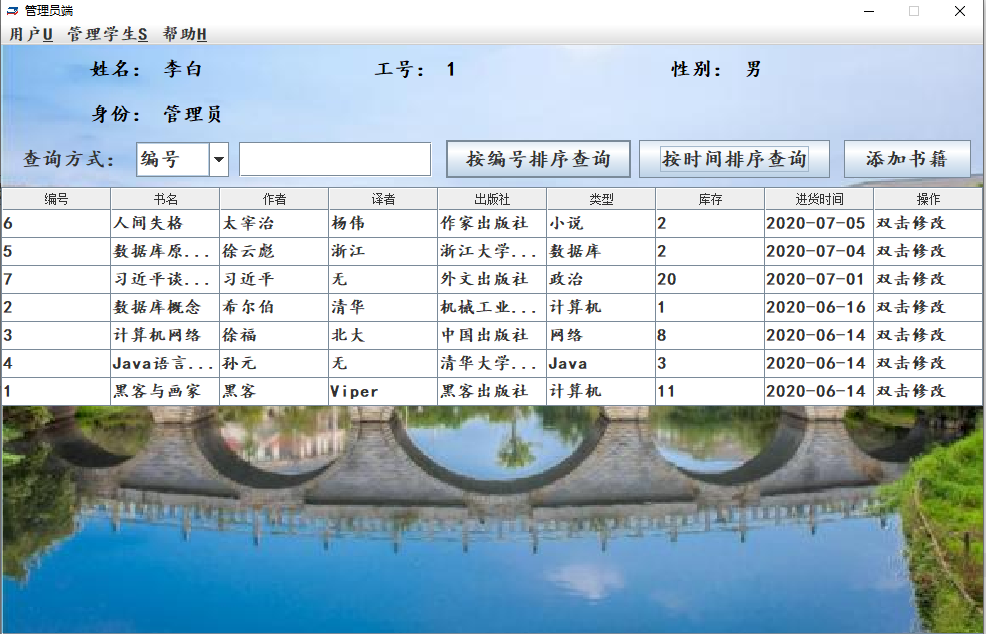
Task: Select the 孙元 author cell
Action: pyautogui.click(x=274, y=364)
